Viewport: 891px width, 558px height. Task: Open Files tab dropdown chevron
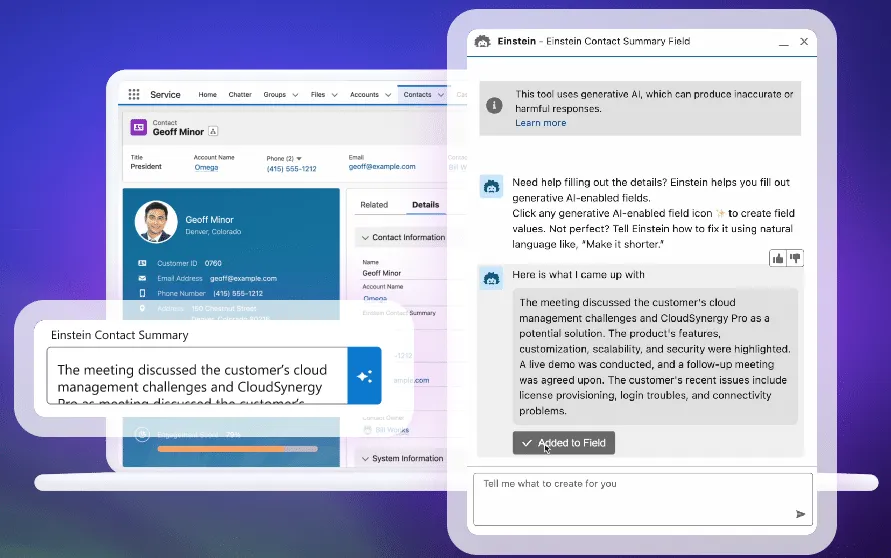[x=334, y=95]
